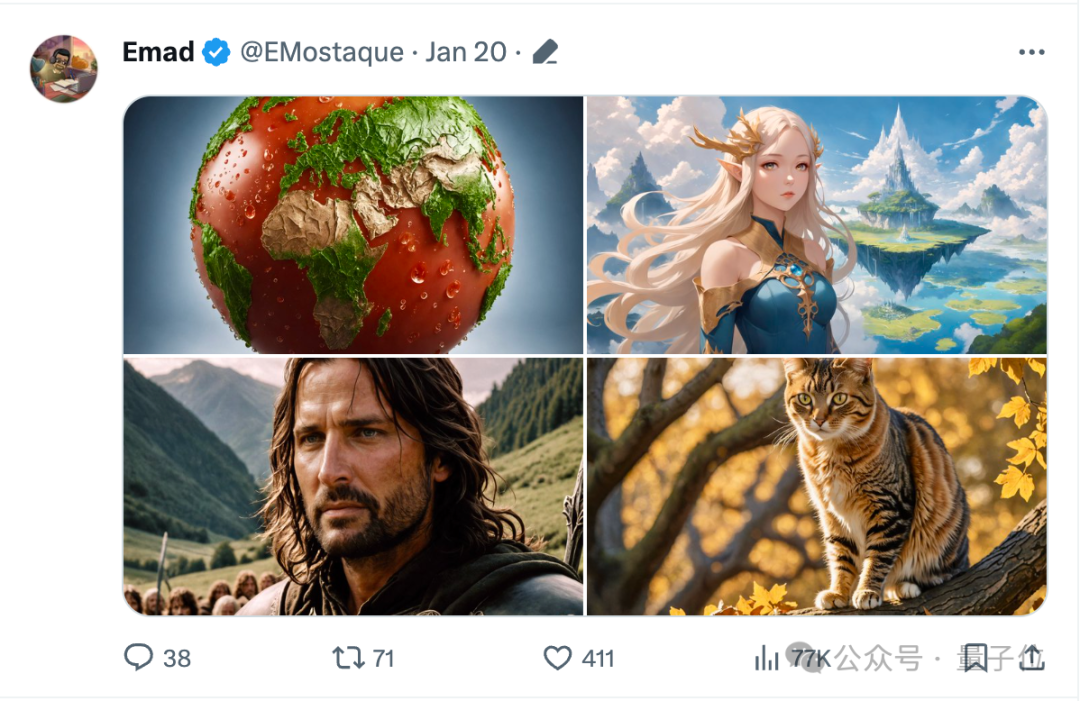Click the blue verified badge
This screenshot has height=701, width=1080.
coord(216,52)
